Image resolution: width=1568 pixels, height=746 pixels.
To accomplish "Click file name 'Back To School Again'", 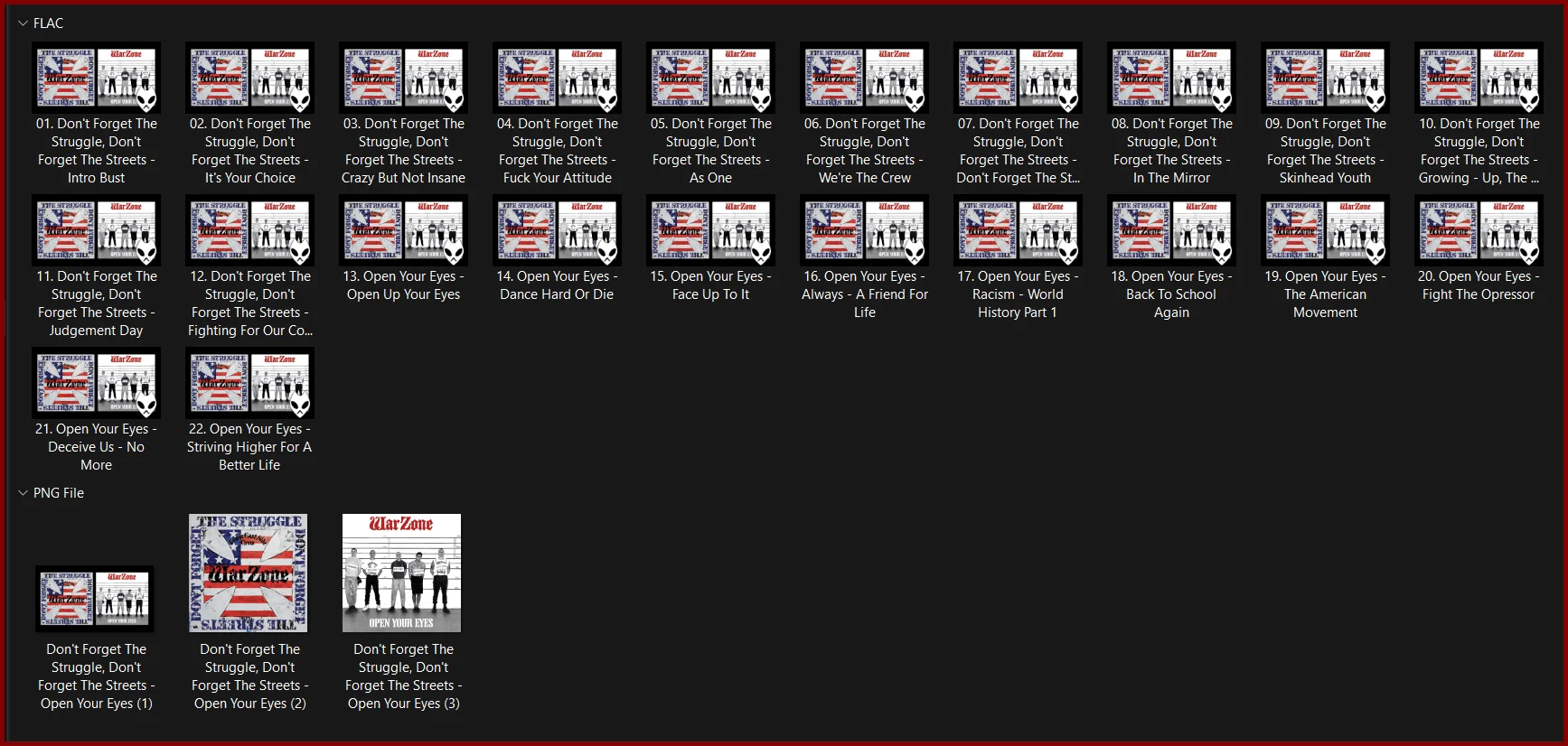I will (x=1172, y=294).
